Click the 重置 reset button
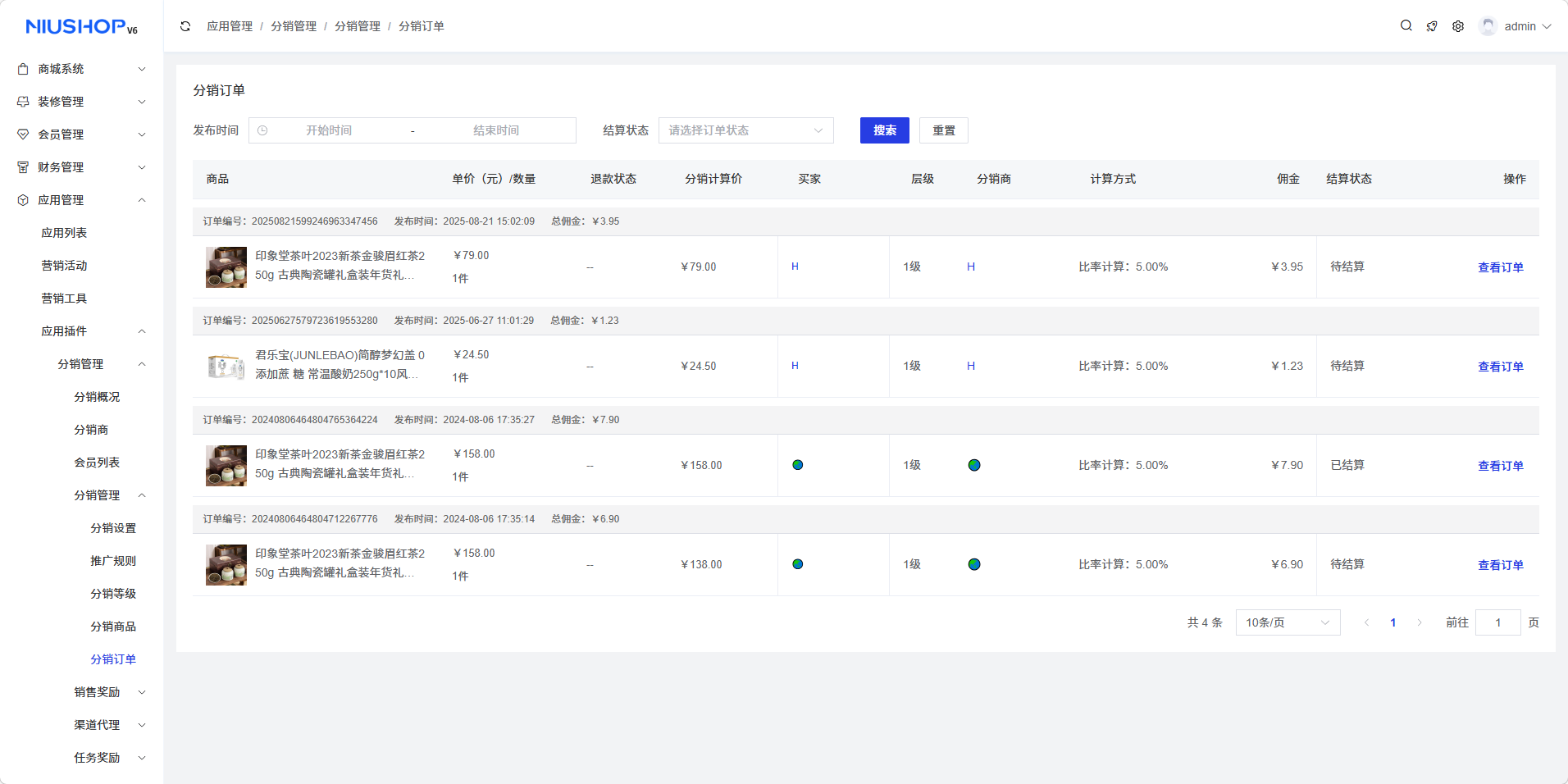 click(943, 130)
